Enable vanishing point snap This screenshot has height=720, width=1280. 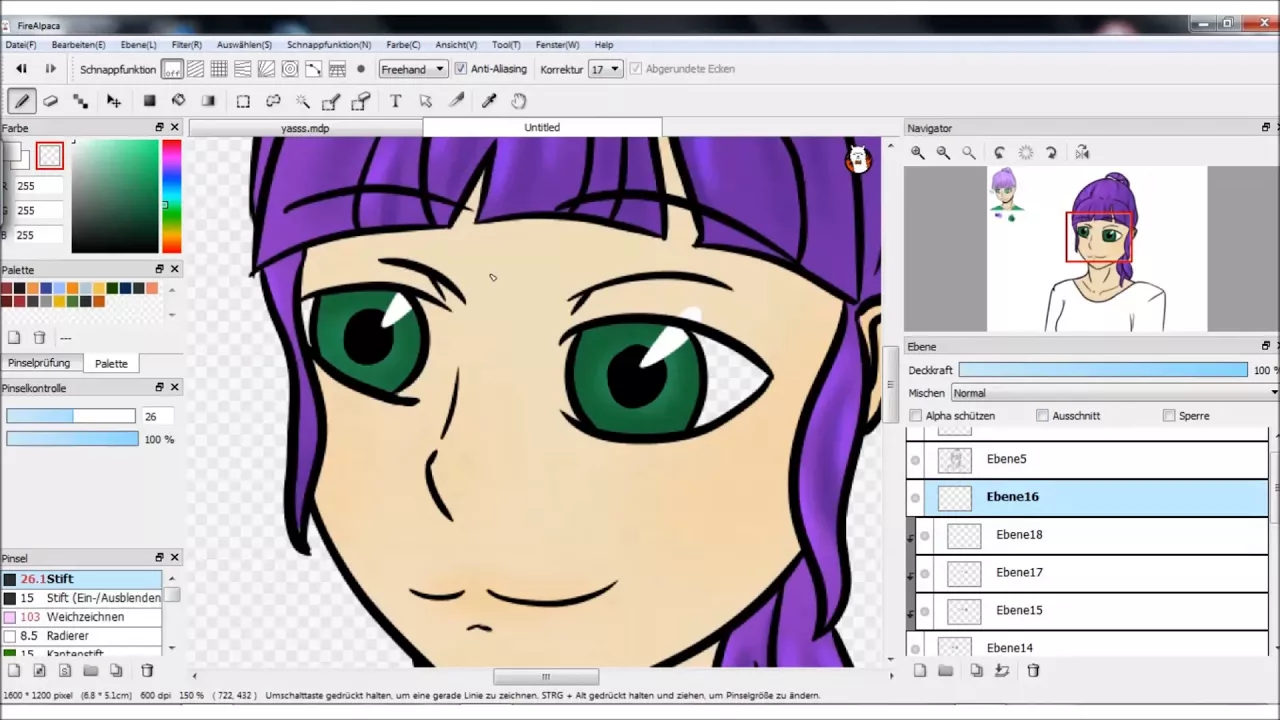click(x=243, y=69)
